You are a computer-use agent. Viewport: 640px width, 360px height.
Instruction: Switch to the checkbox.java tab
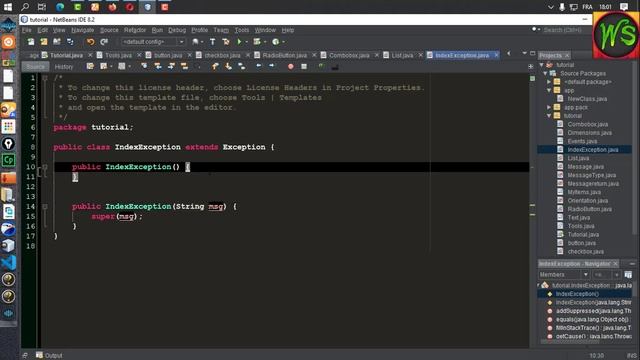[222, 55]
